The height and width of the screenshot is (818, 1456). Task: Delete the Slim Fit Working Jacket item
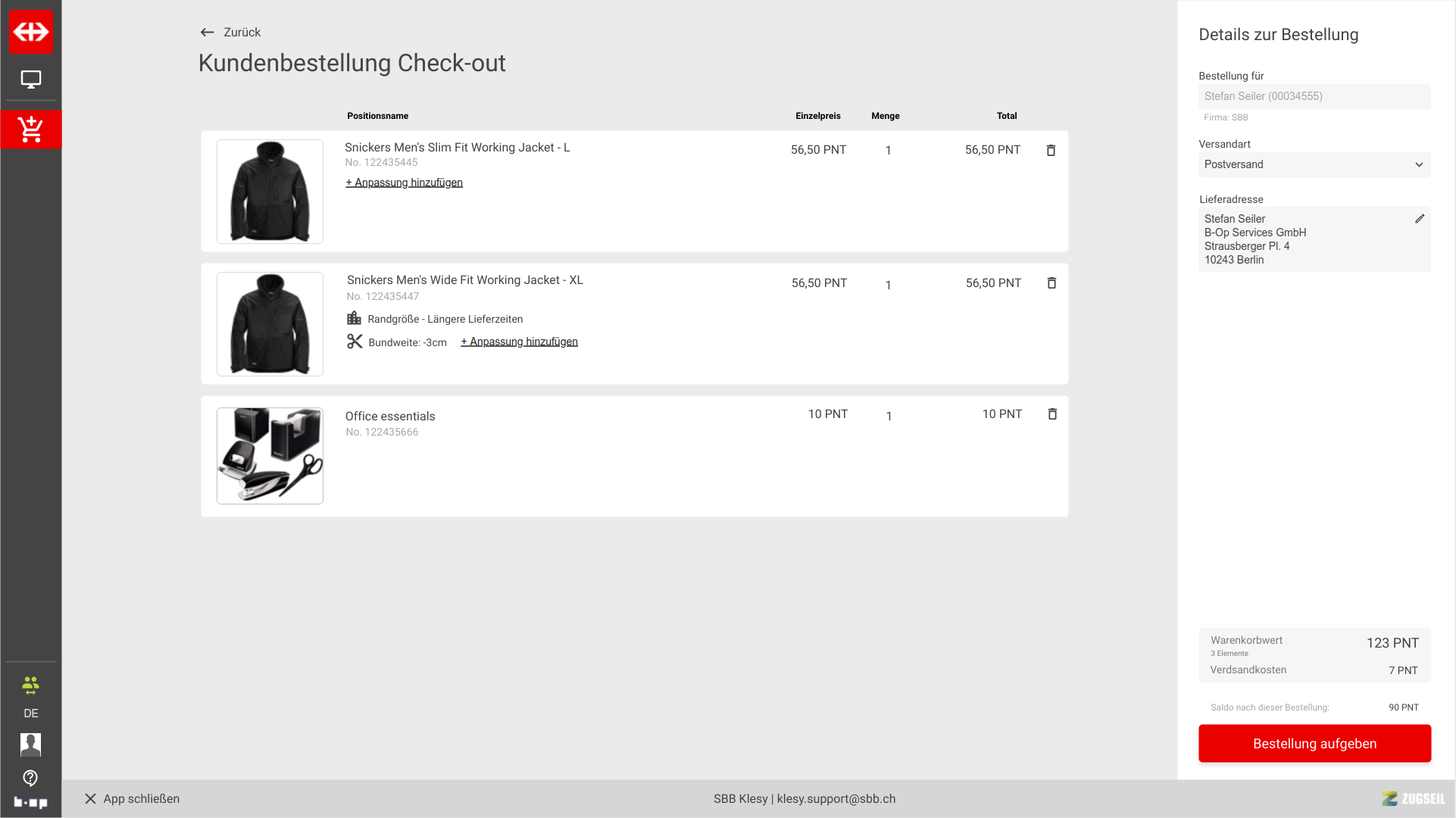[1051, 150]
